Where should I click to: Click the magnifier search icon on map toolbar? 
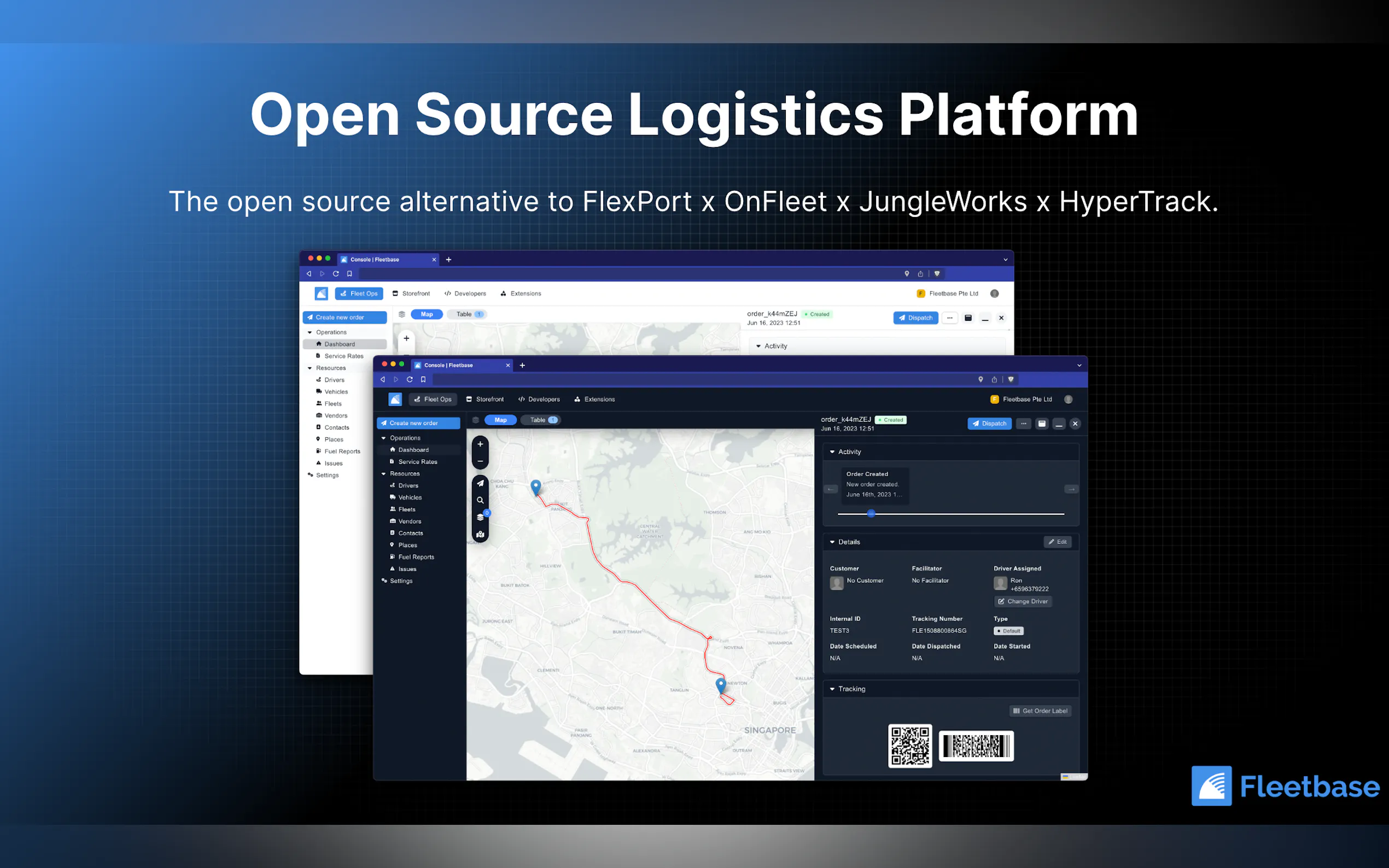pyautogui.click(x=480, y=501)
